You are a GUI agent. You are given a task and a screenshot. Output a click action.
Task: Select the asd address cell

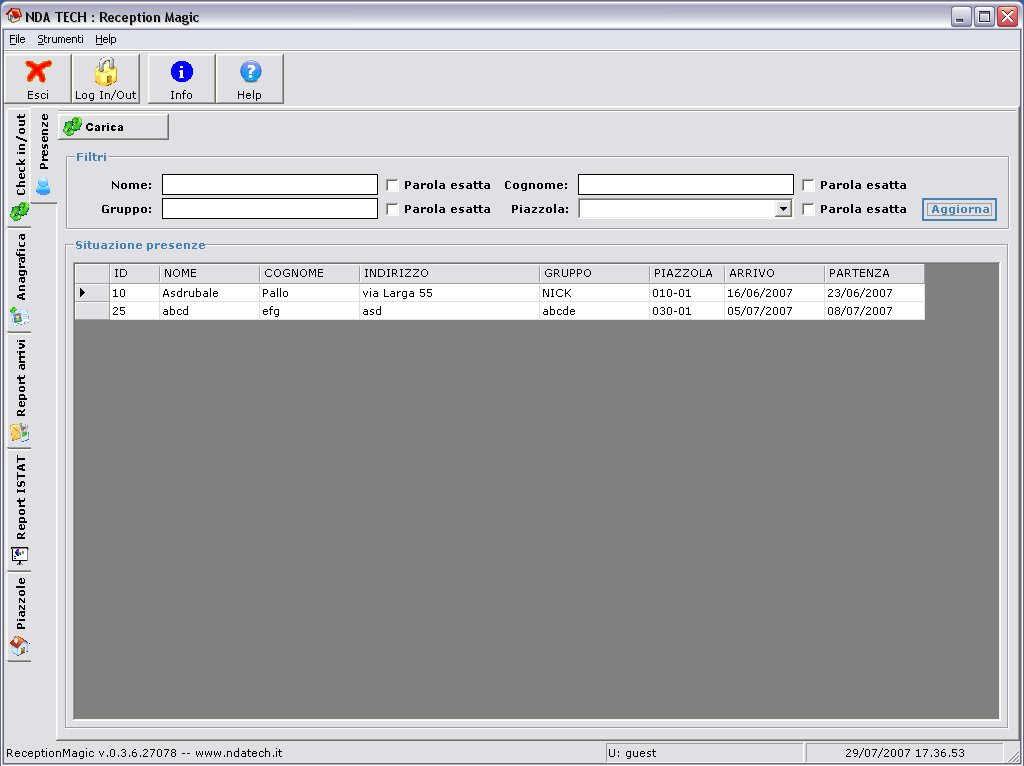449,311
